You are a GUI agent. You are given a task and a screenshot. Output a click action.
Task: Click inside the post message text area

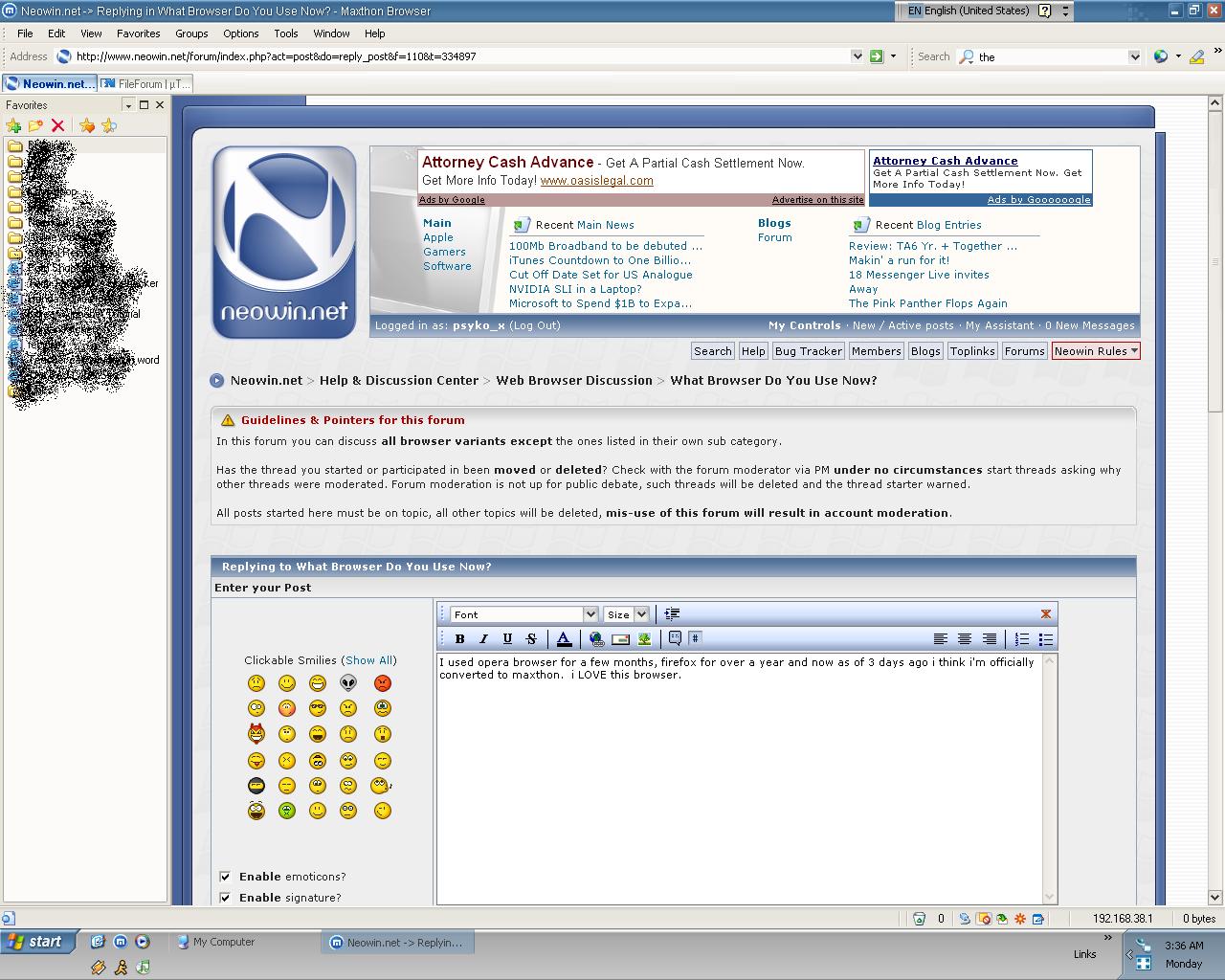[x=739, y=775]
